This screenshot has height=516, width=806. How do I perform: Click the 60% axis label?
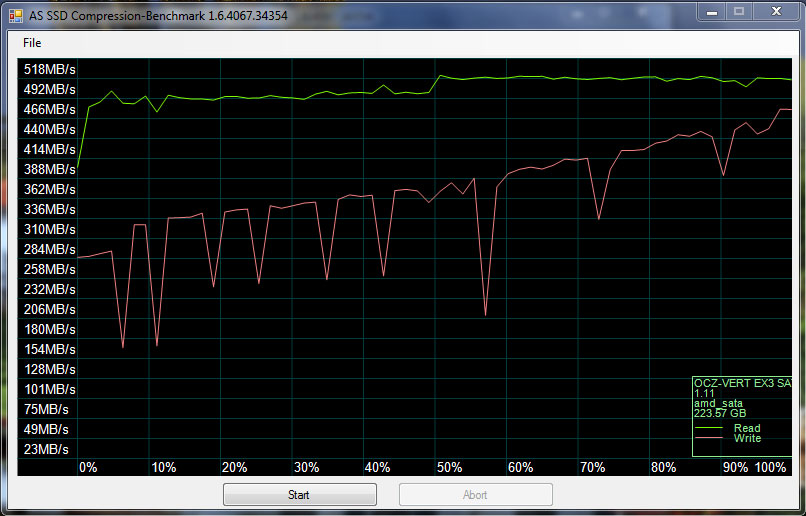point(521,468)
